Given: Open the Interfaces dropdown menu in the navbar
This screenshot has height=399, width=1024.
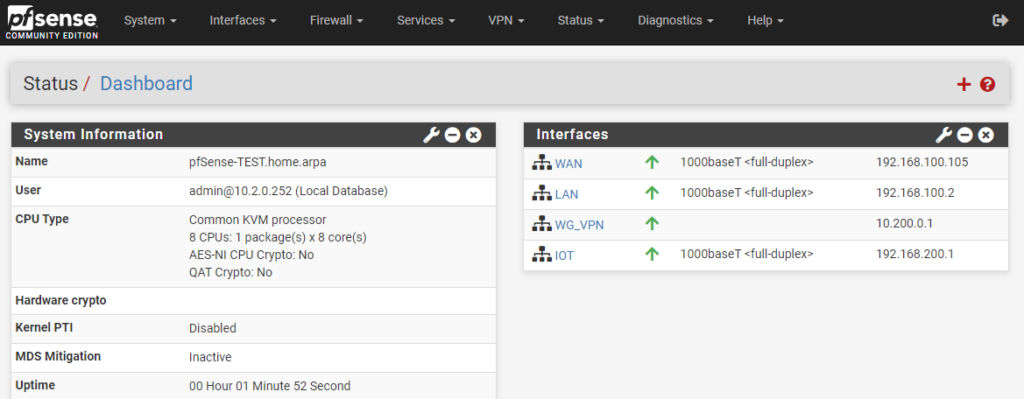Looking at the screenshot, I should tap(243, 20).
